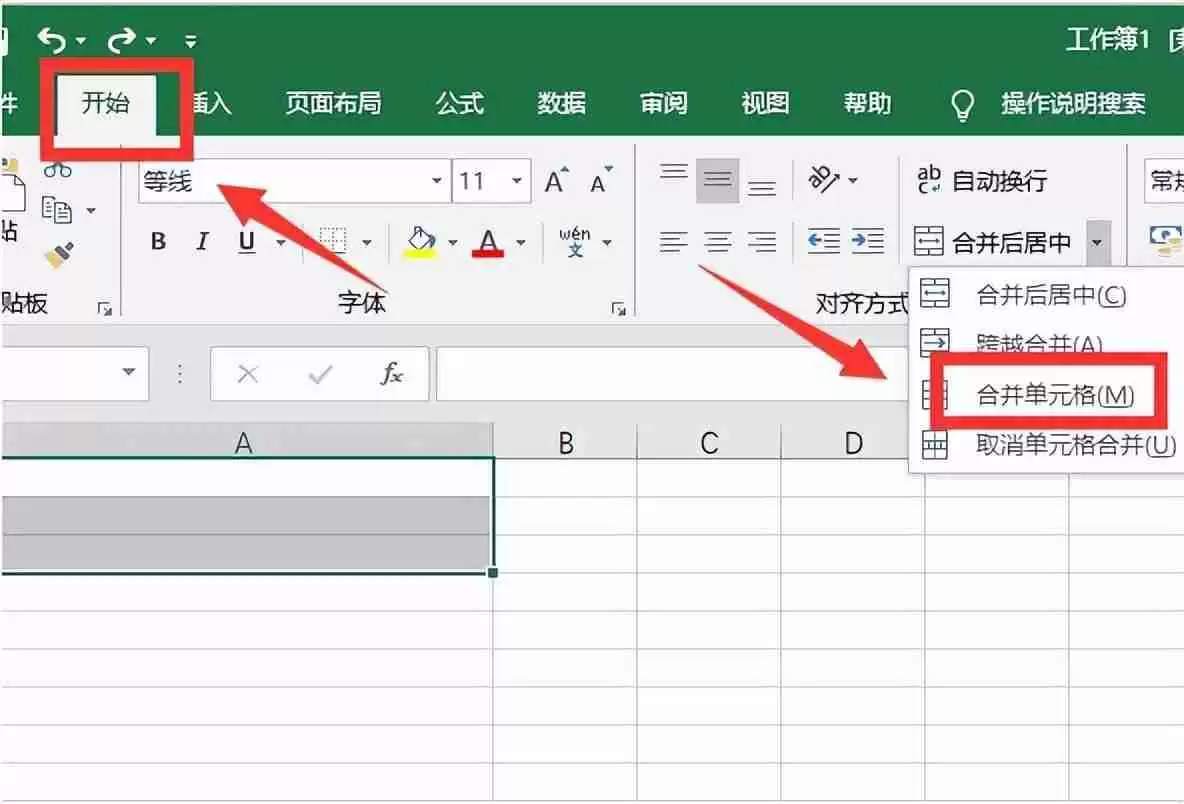This screenshot has width=1184, height=804.
Task: Open clipboard pane launcher icon
Action: tap(104, 308)
